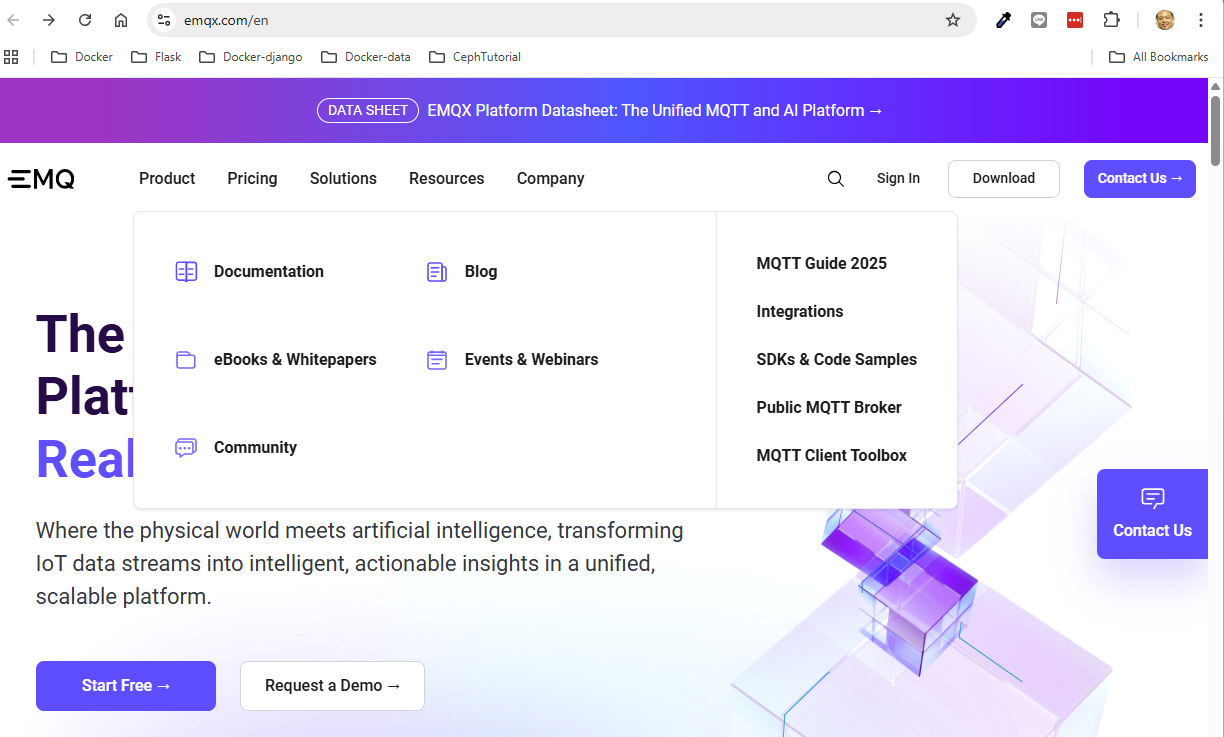Bookmark this page with the star icon
1224x737 pixels.
(953, 20)
